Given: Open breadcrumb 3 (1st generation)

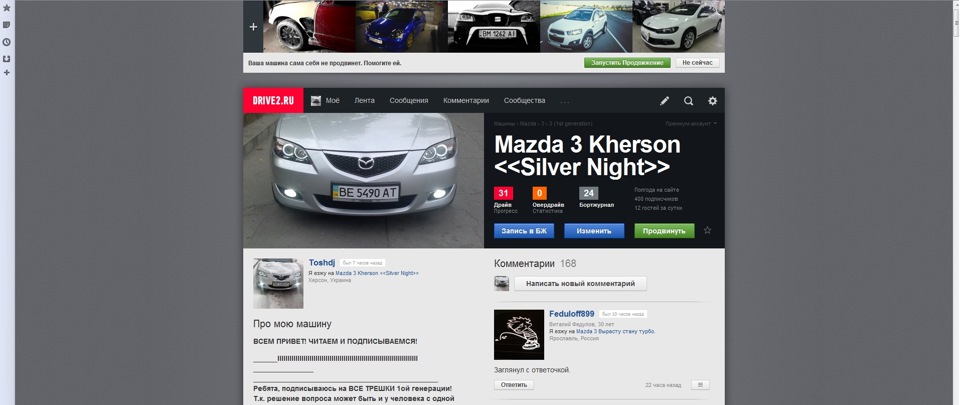Looking at the screenshot, I should 569,124.
